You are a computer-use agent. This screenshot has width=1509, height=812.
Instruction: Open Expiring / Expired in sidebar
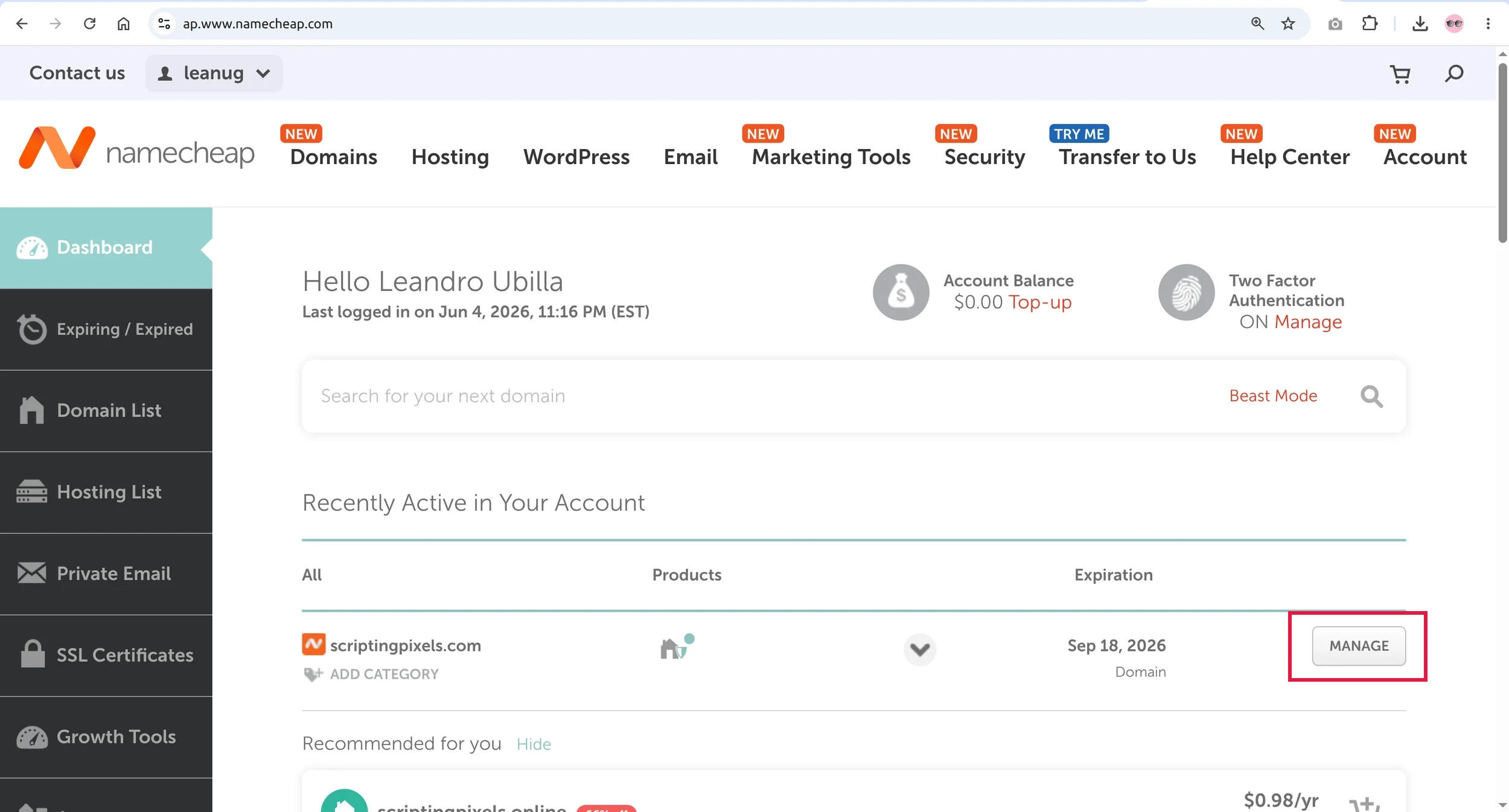click(x=106, y=329)
